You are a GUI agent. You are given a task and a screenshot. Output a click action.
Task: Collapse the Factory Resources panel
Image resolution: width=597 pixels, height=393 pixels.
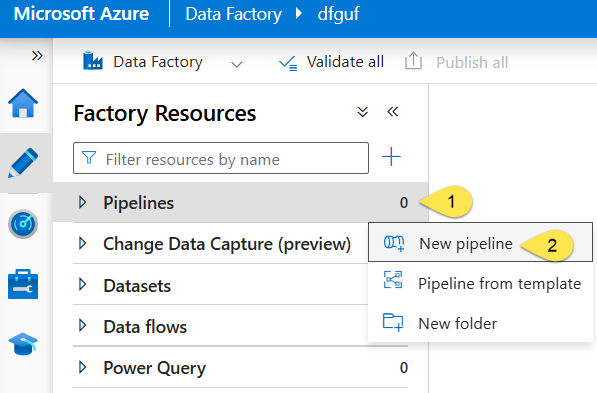pos(393,112)
